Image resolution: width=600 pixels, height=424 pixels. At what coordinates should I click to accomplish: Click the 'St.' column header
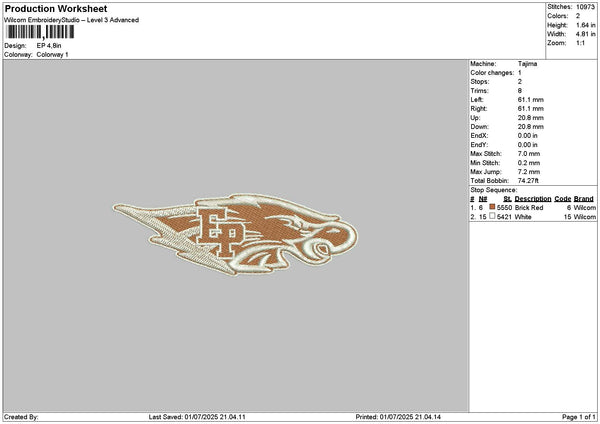[507, 199]
